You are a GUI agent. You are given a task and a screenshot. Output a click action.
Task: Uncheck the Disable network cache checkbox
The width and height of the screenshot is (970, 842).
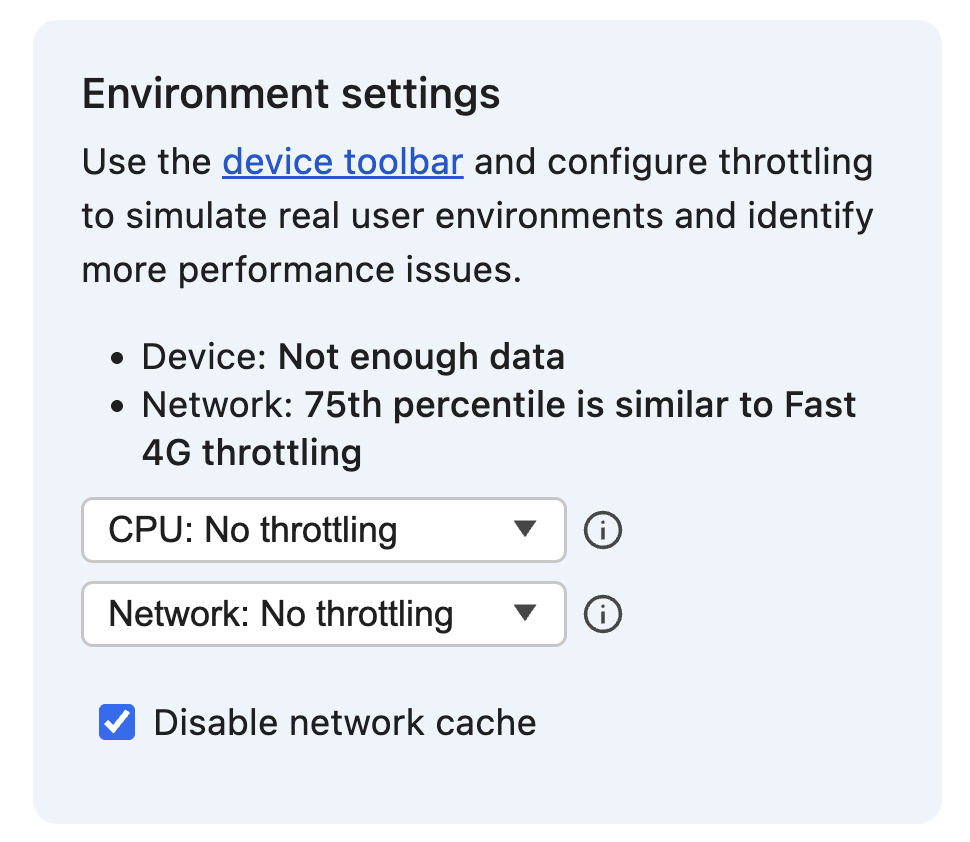pos(117,722)
